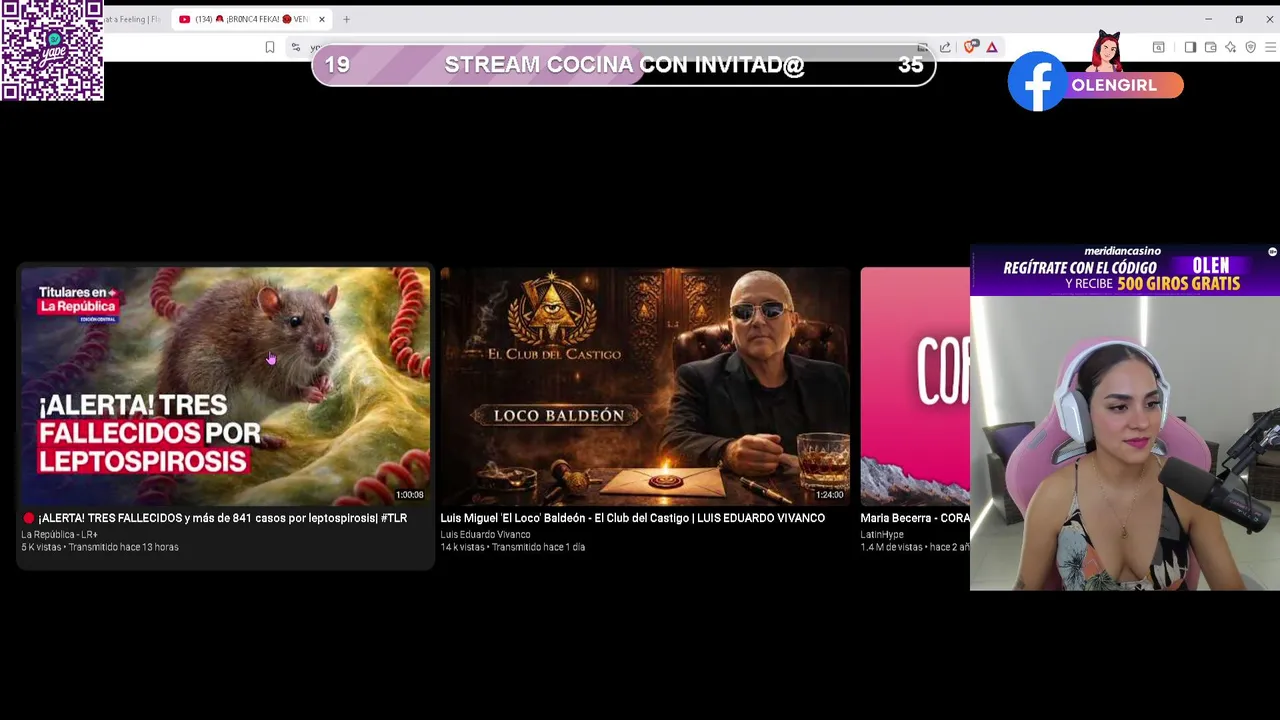Open the leptospirosis rat video thumbnail

pyautogui.click(x=225, y=386)
